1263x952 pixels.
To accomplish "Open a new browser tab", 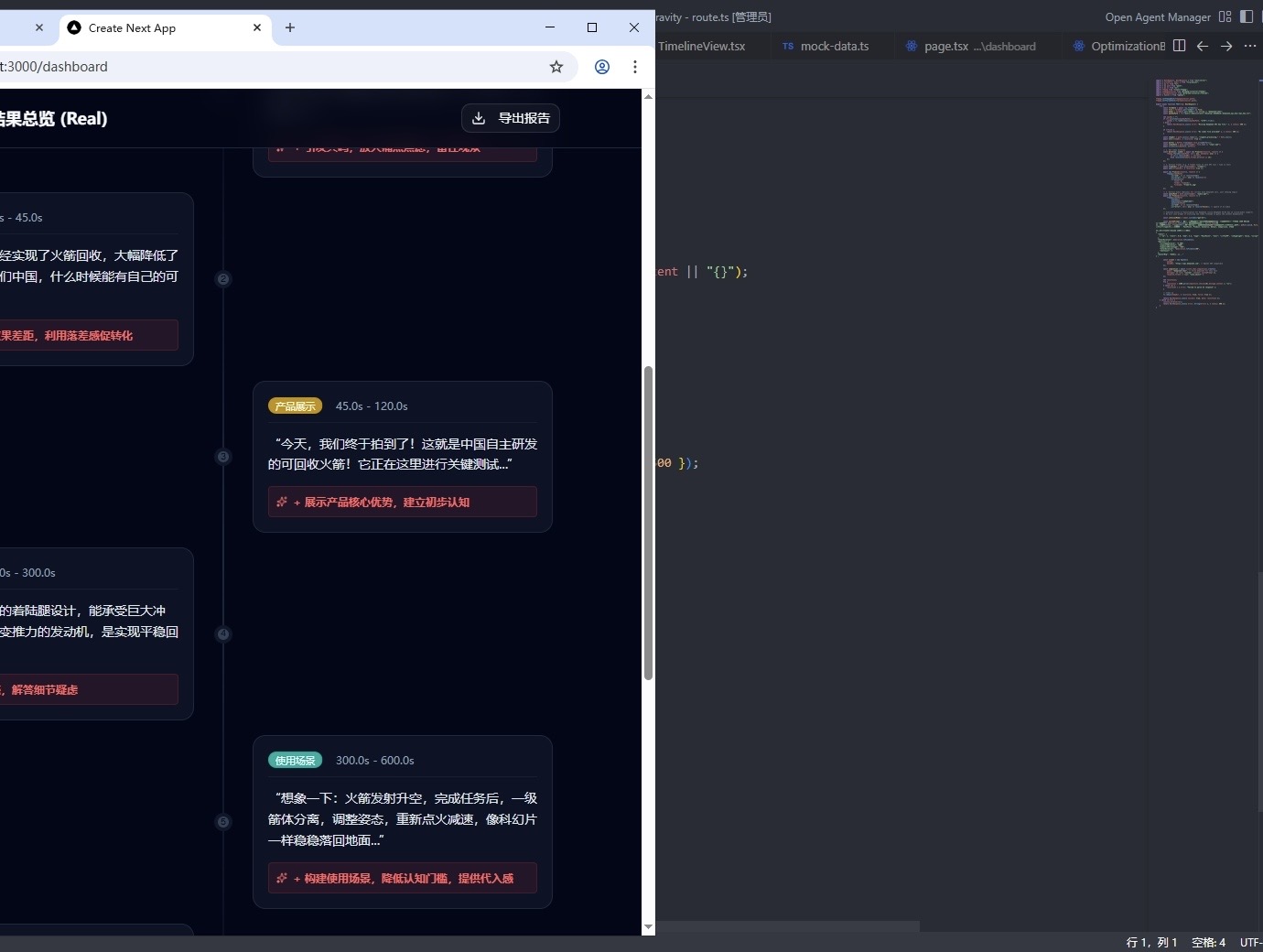I will [x=290, y=27].
